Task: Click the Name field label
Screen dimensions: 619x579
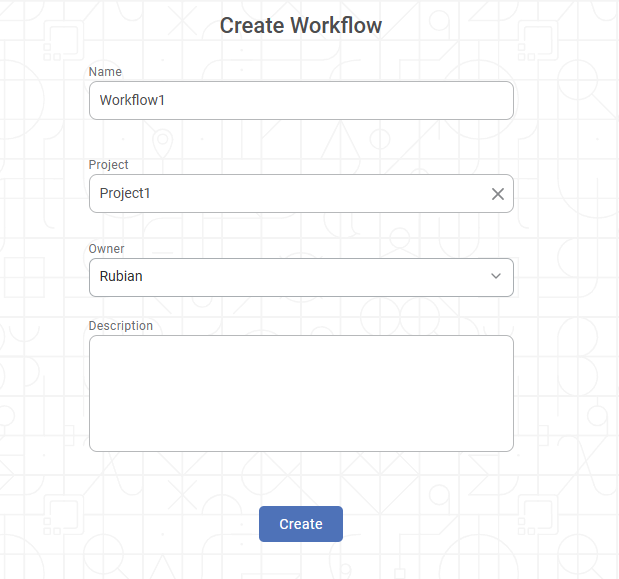Action: click(x=105, y=72)
